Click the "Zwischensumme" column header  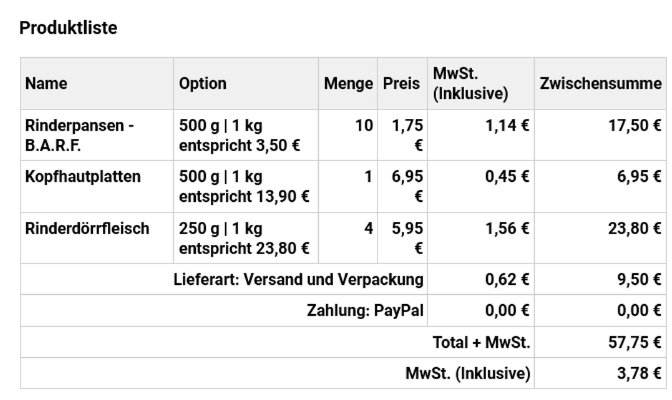600,85
